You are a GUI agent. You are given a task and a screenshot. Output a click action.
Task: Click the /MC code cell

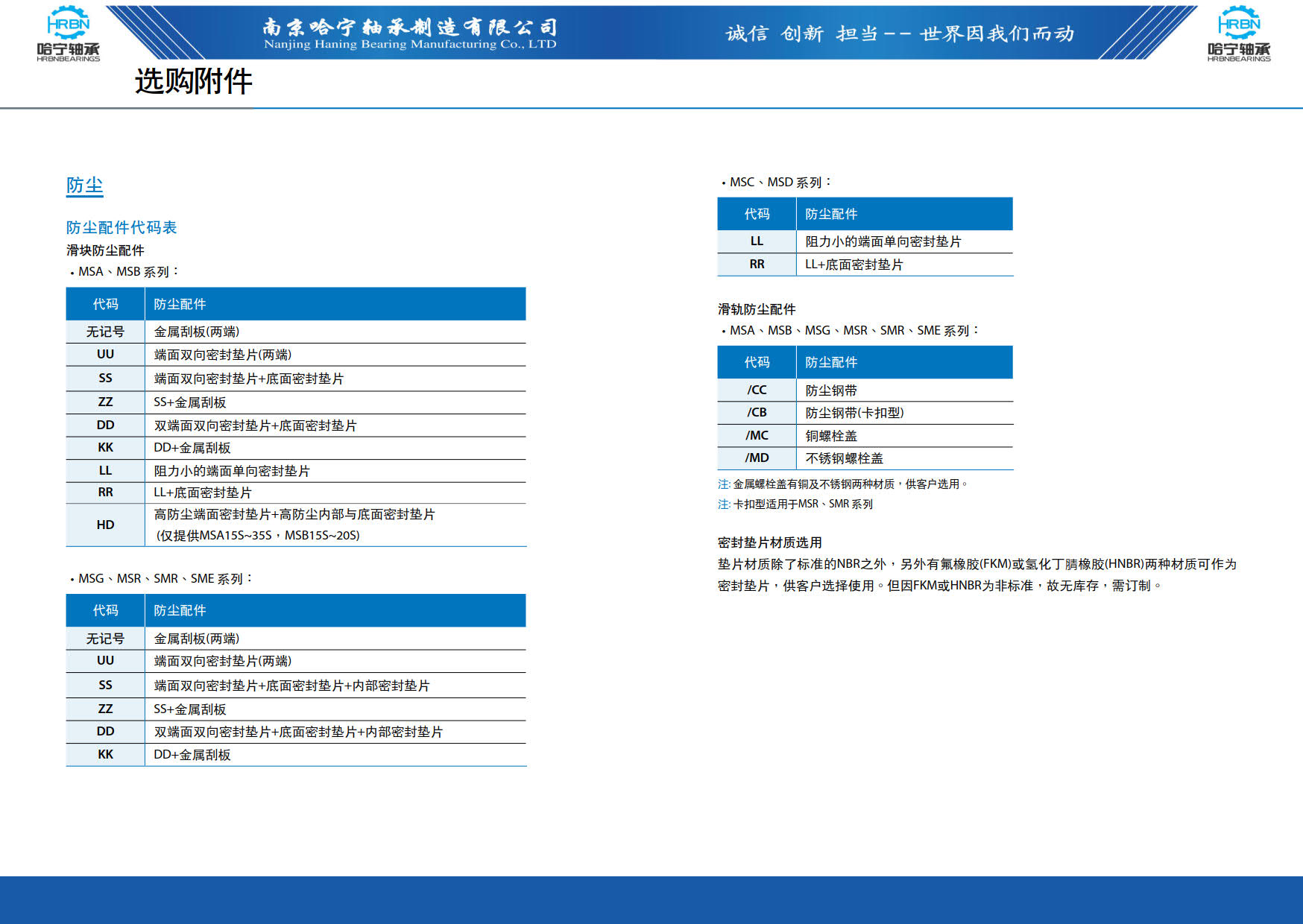[757, 436]
